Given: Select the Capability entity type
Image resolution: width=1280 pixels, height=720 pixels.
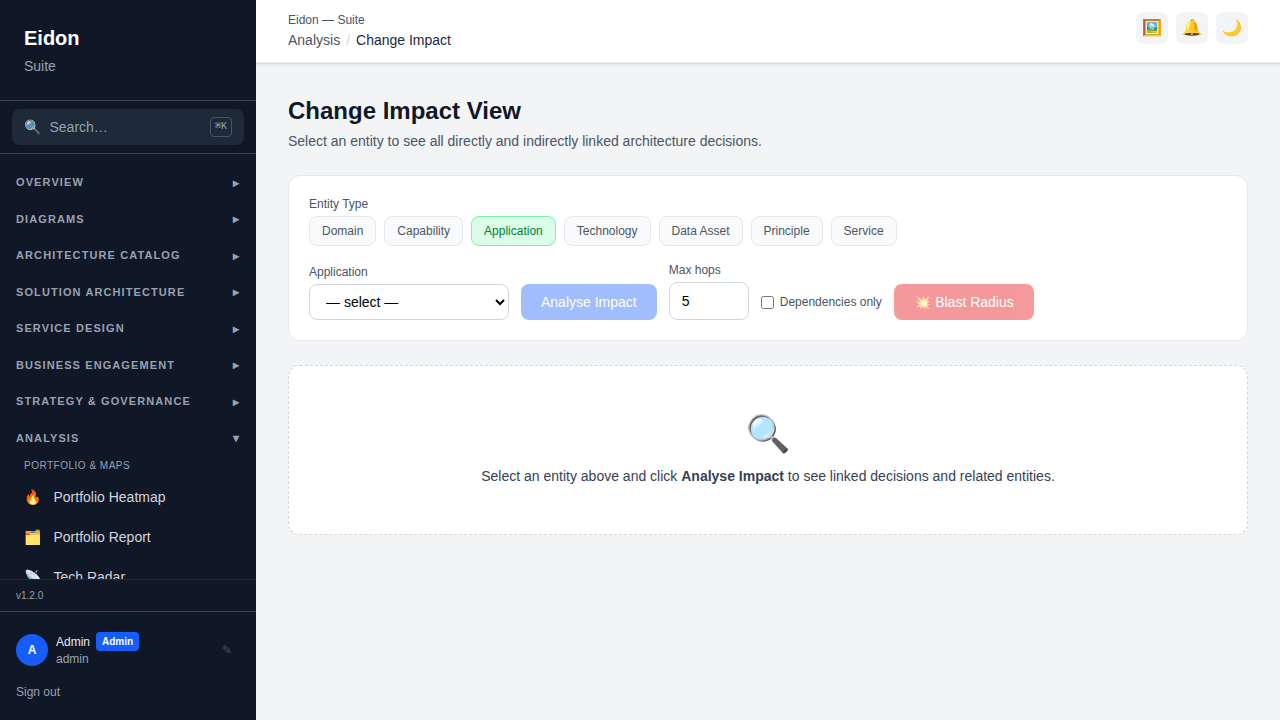Looking at the screenshot, I should (x=423, y=231).
